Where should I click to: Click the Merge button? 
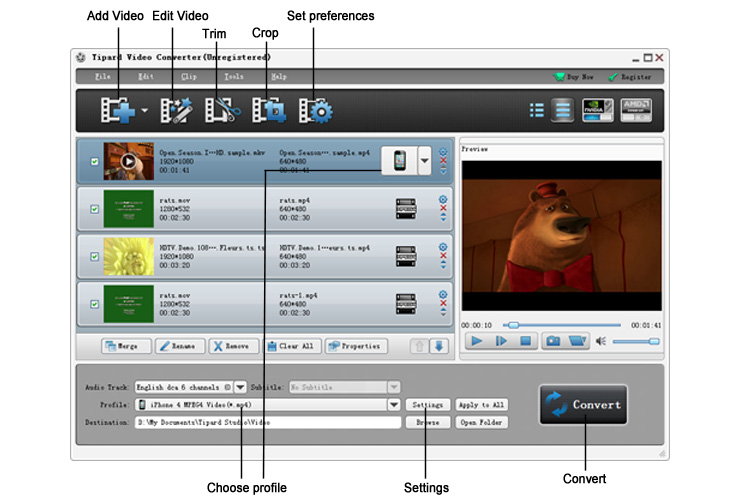coord(126,346)
